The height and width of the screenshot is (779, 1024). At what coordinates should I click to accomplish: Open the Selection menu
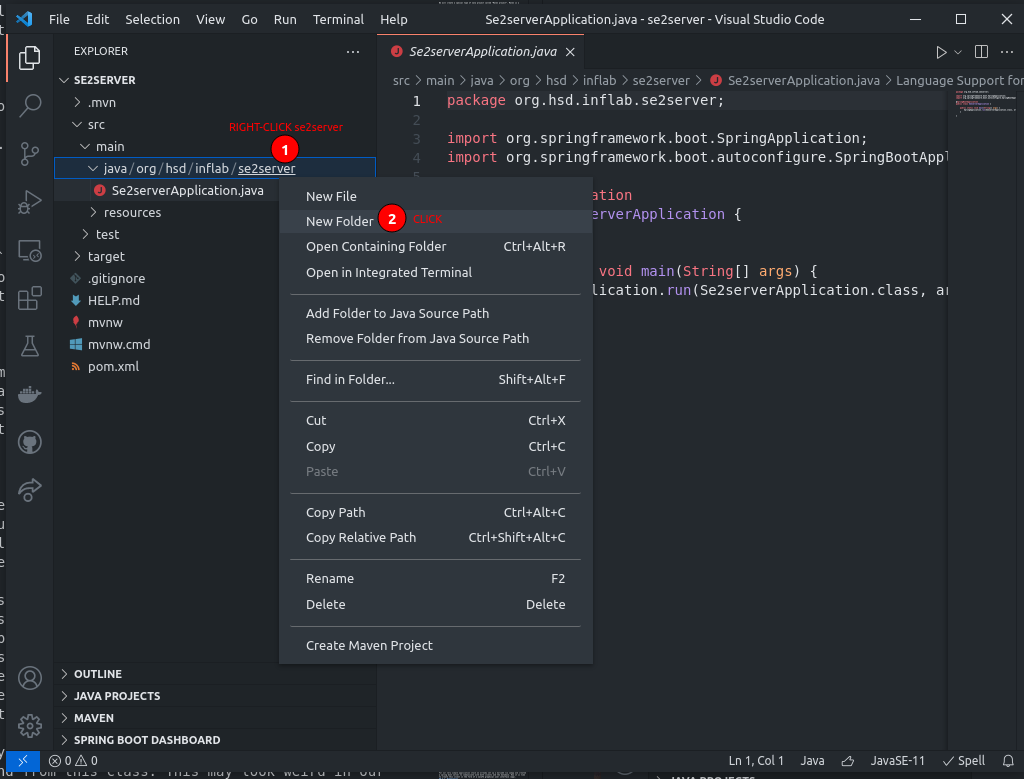click(x=152, y=20)
